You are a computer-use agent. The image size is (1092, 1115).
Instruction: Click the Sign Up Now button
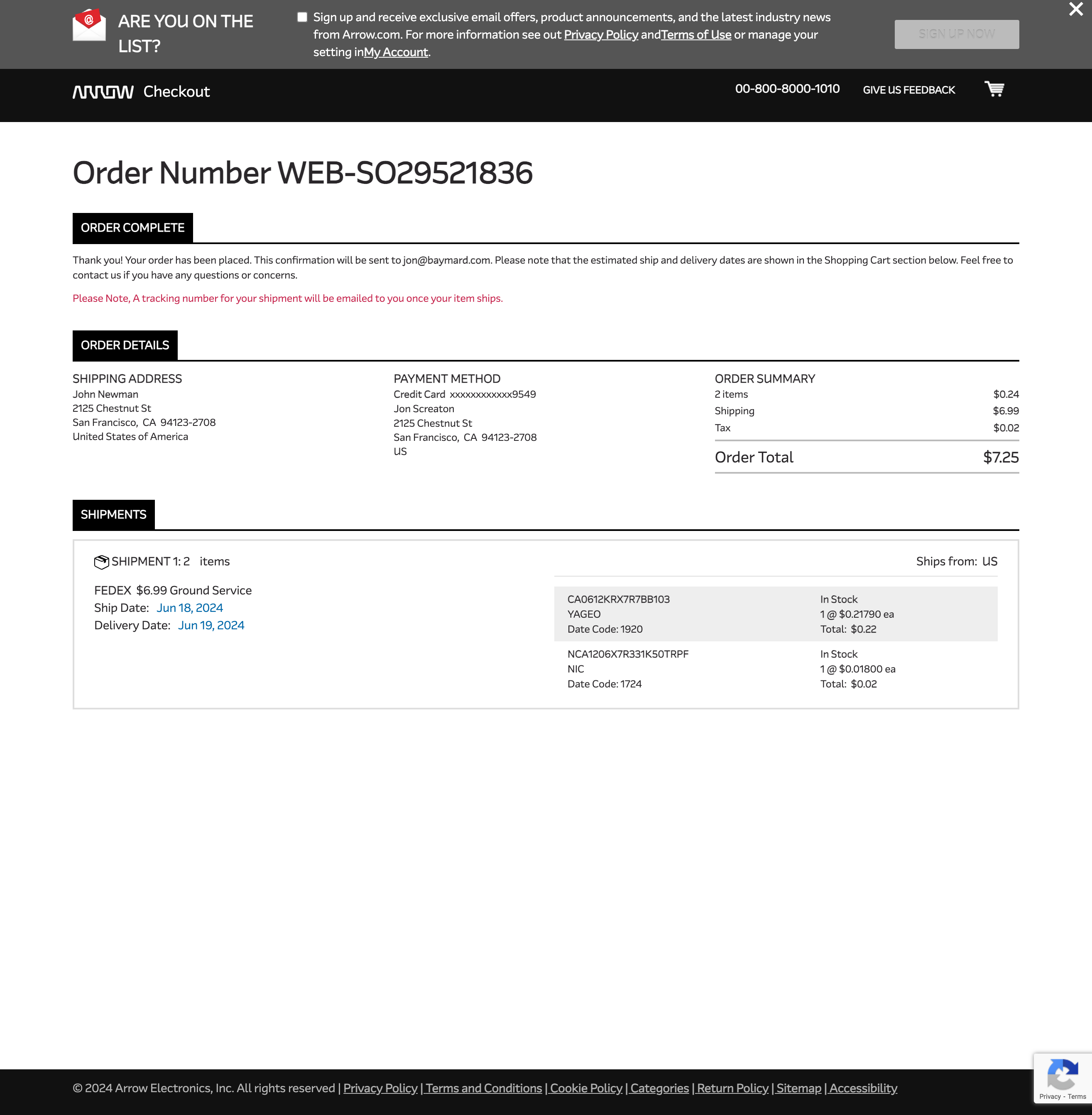956,33
